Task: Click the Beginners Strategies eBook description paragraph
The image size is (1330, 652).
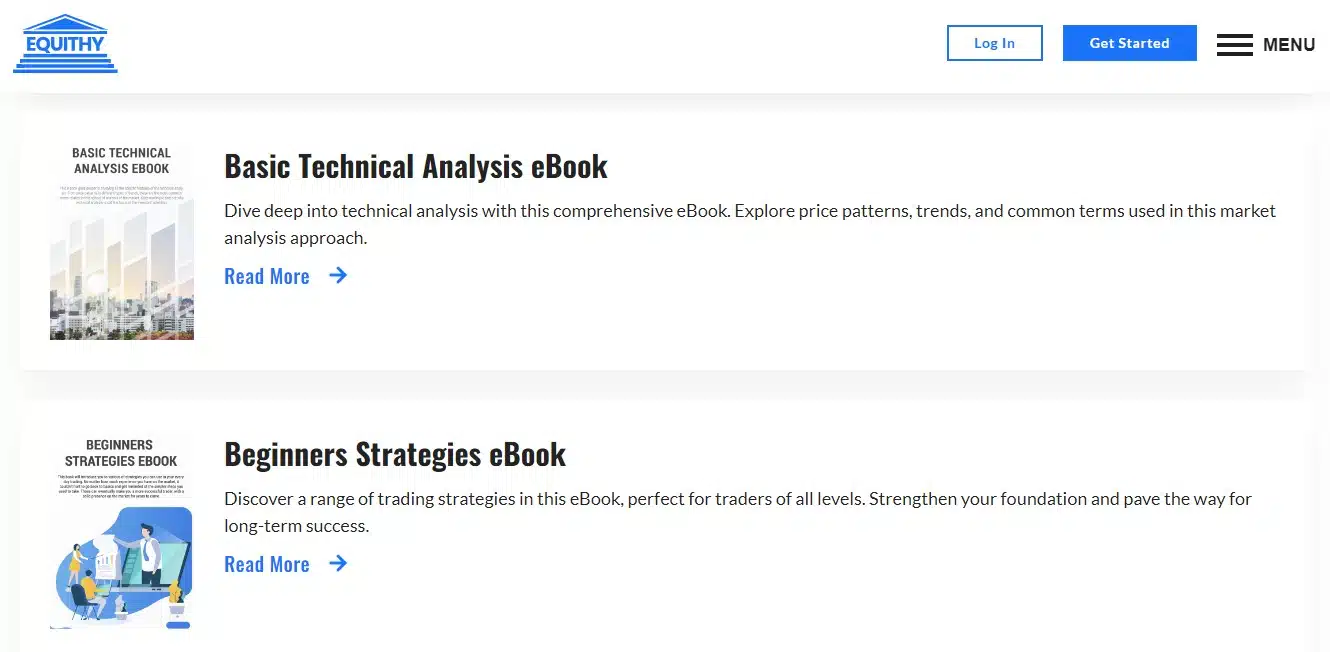Action: pyautogui.click(x=738, y=512)
